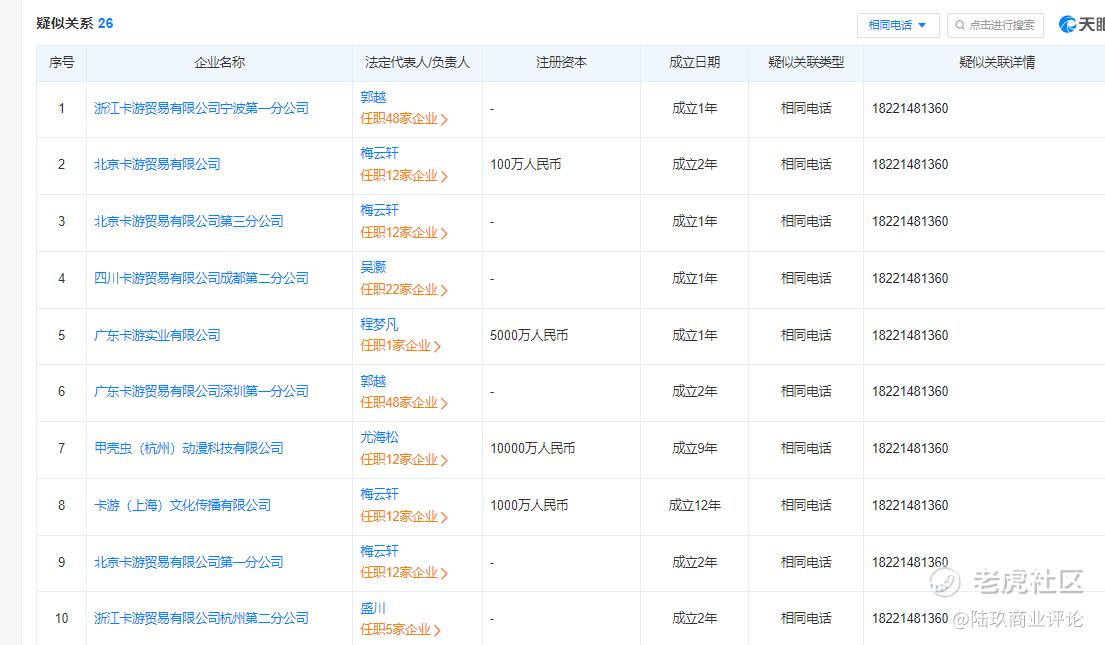Expand 任职48家企业 in row 6
Image resolution: width=1105 pixels, height=645 pixels.
pyautogui.click(x=404, y=403)
